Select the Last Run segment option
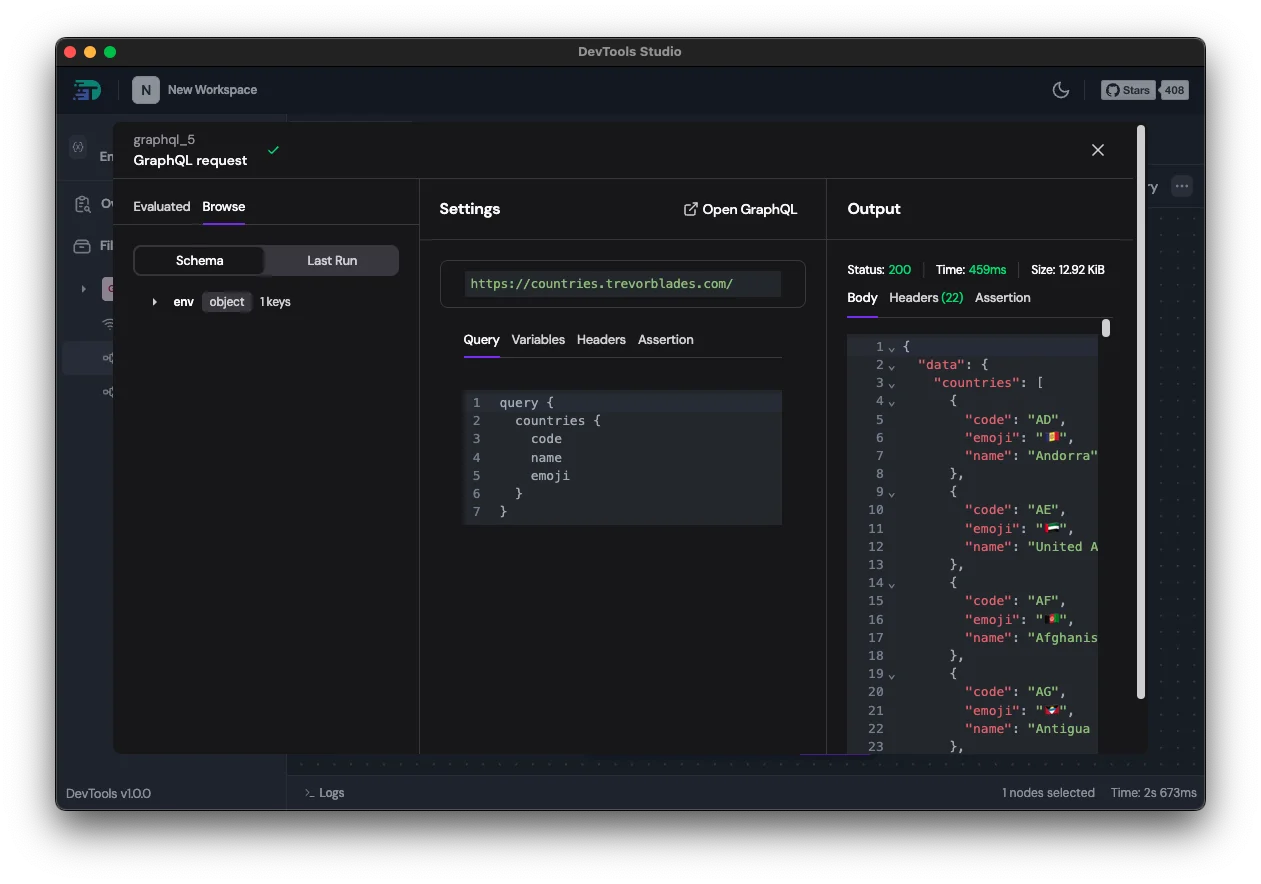This screenshot has height=884, width=1261. point(332,260)
